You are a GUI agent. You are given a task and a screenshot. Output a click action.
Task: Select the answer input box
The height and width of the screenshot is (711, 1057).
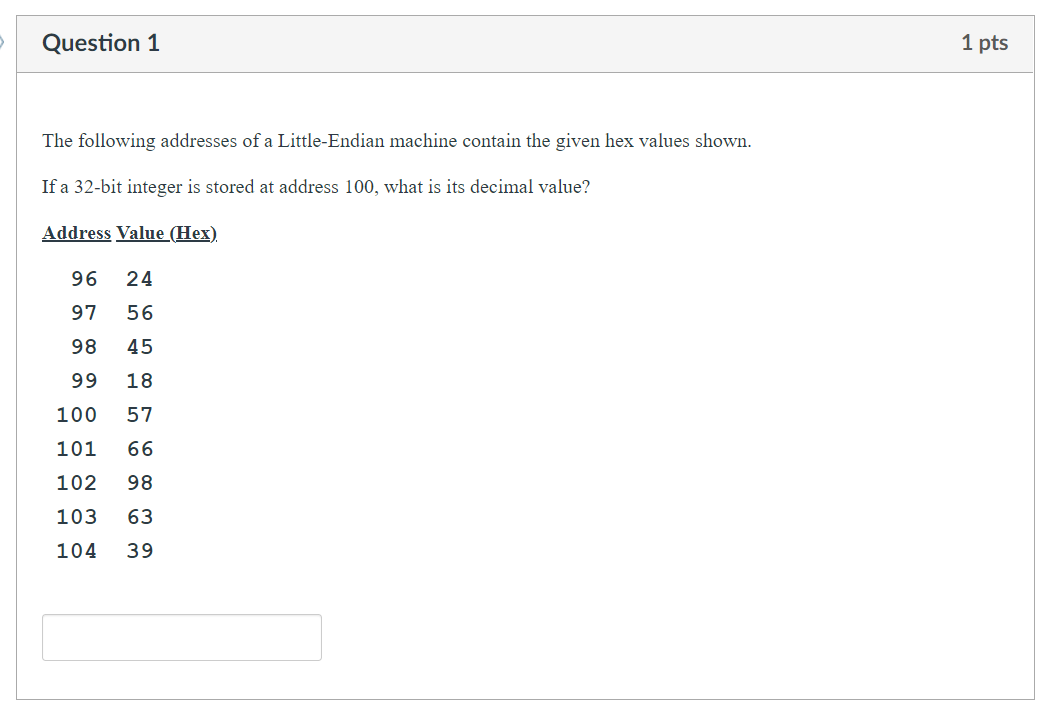181,637
